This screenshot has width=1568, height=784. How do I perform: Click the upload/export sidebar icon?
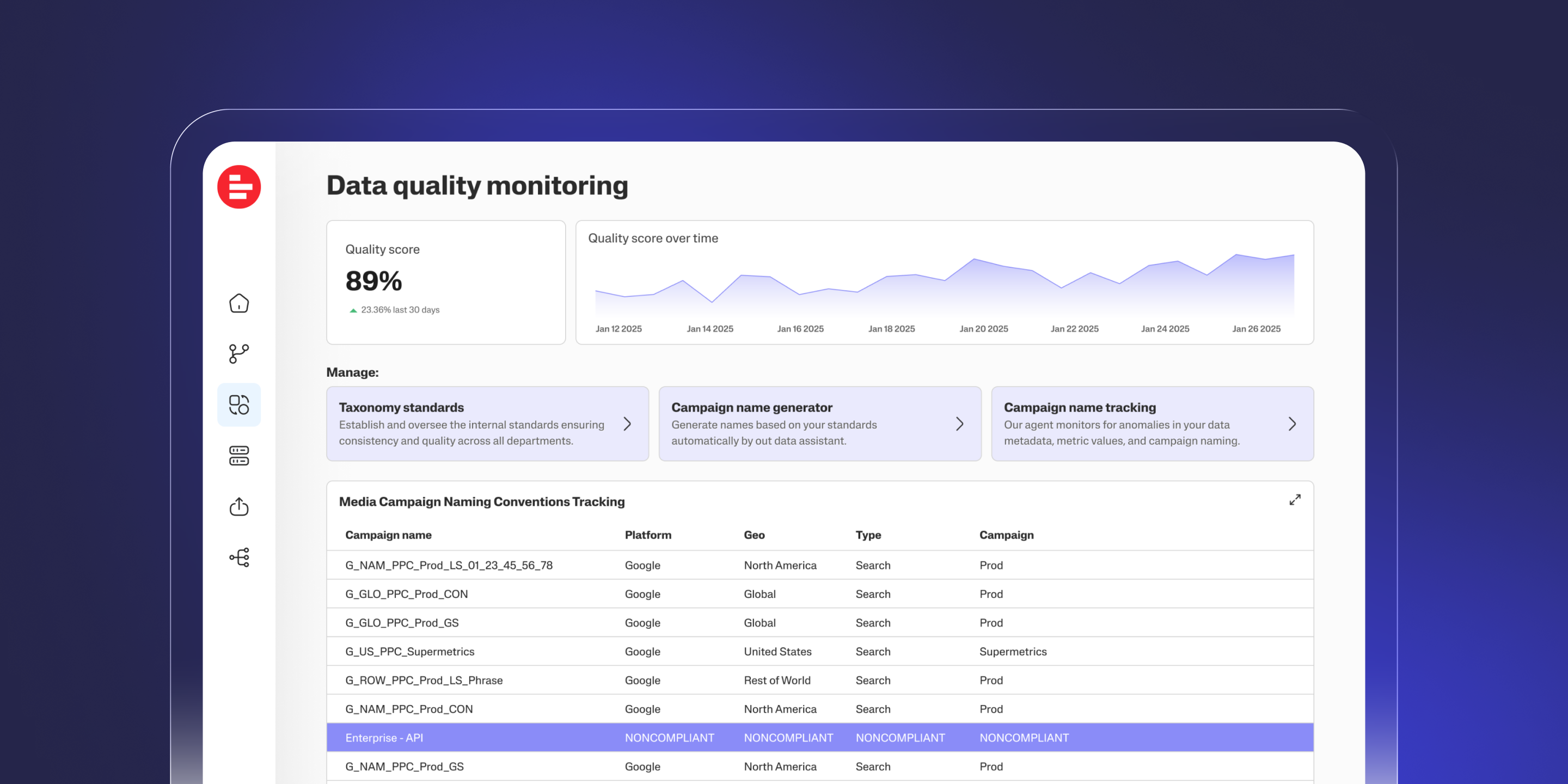[238, 506]
